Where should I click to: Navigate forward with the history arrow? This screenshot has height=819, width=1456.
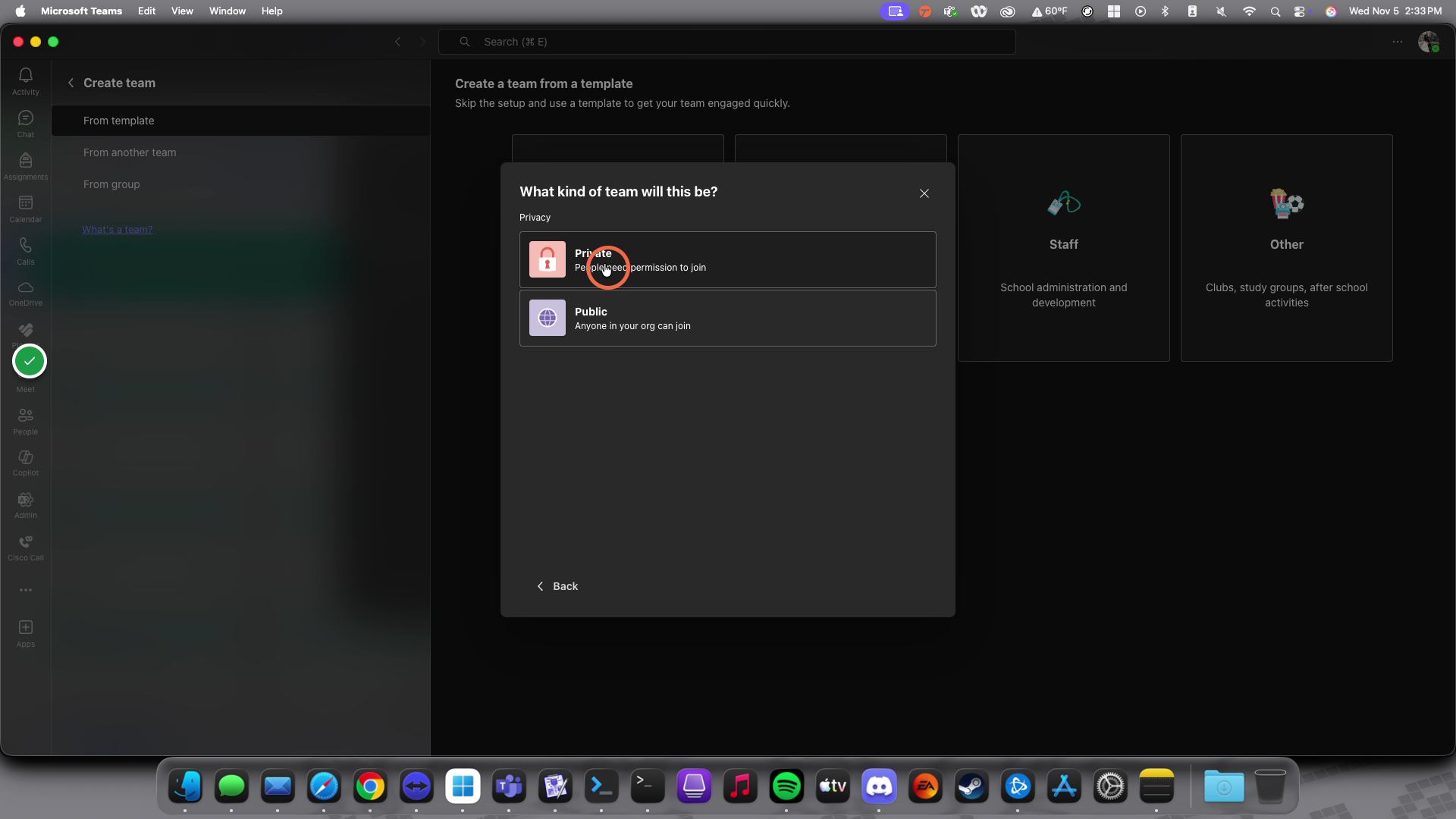click(422, 42)
